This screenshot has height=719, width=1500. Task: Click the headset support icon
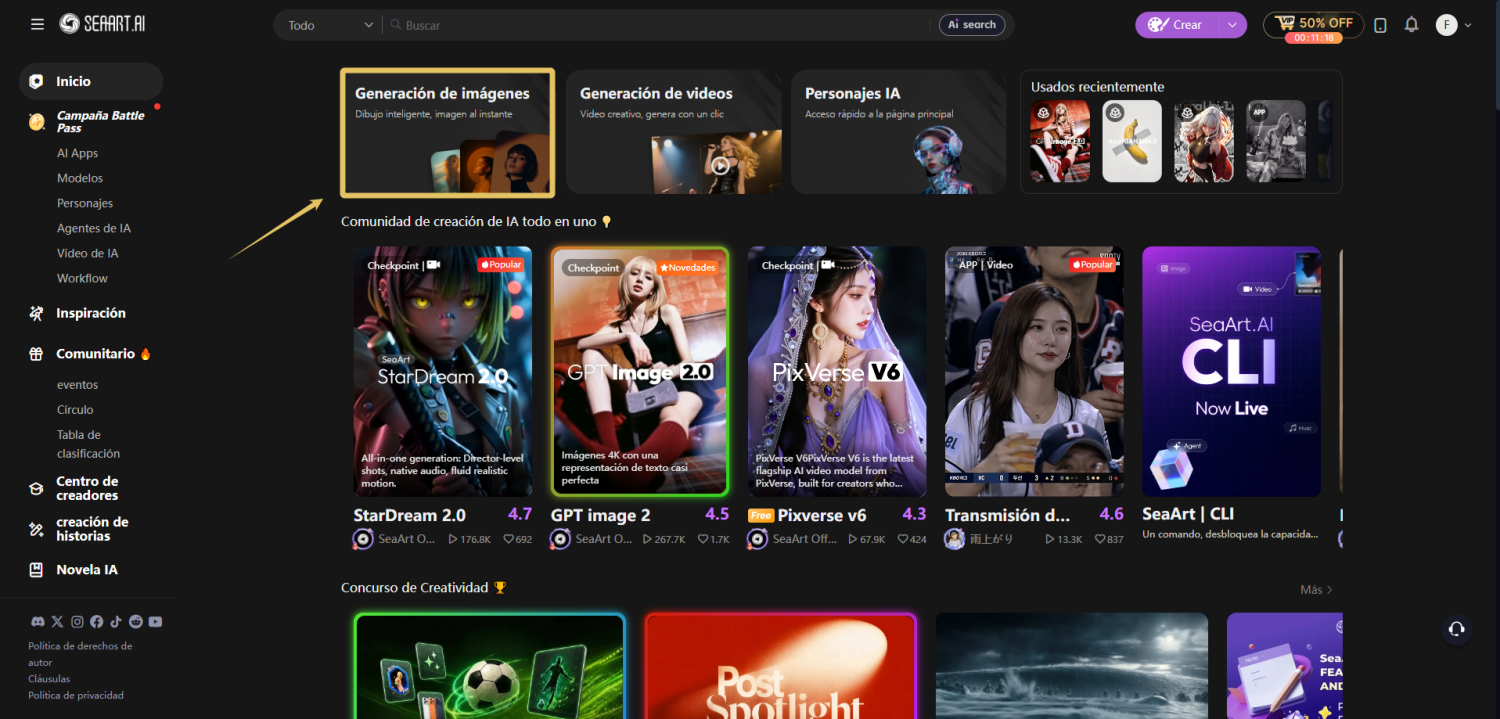(1456, 629)
